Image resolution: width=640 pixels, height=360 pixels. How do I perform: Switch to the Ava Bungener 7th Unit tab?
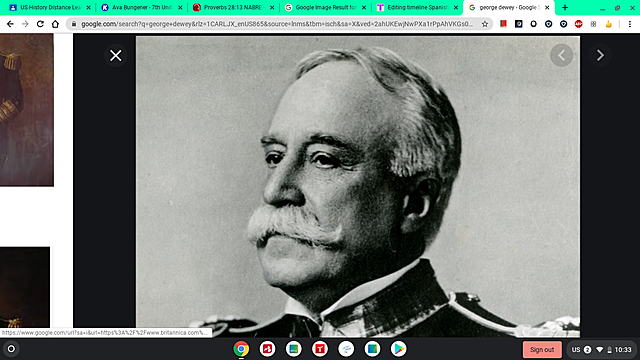[142, 7]
